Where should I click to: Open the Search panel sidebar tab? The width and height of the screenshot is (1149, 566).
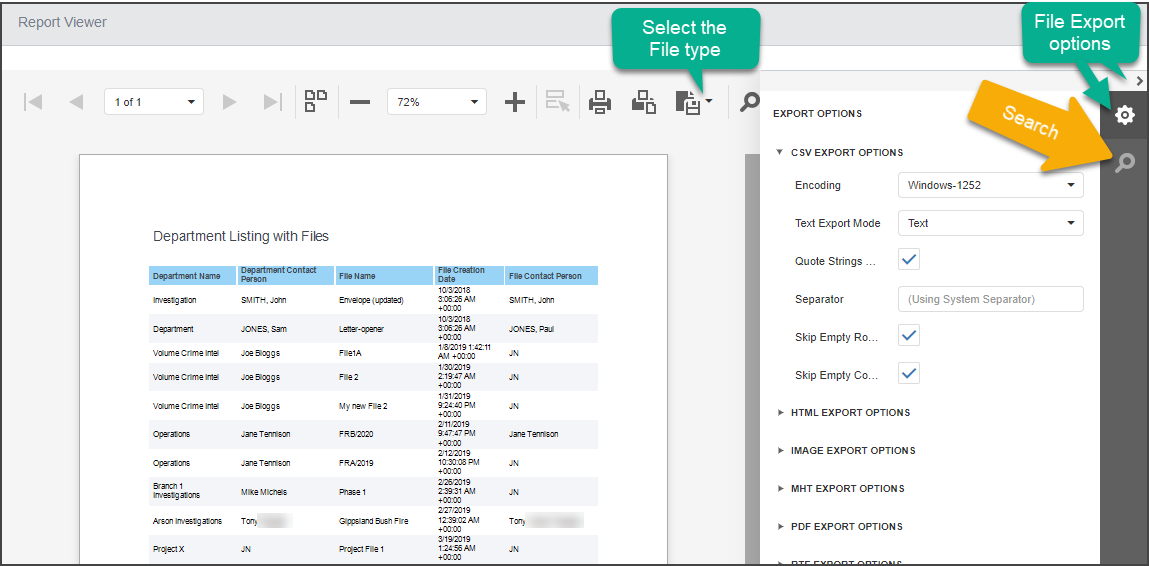coord(1124,163)
